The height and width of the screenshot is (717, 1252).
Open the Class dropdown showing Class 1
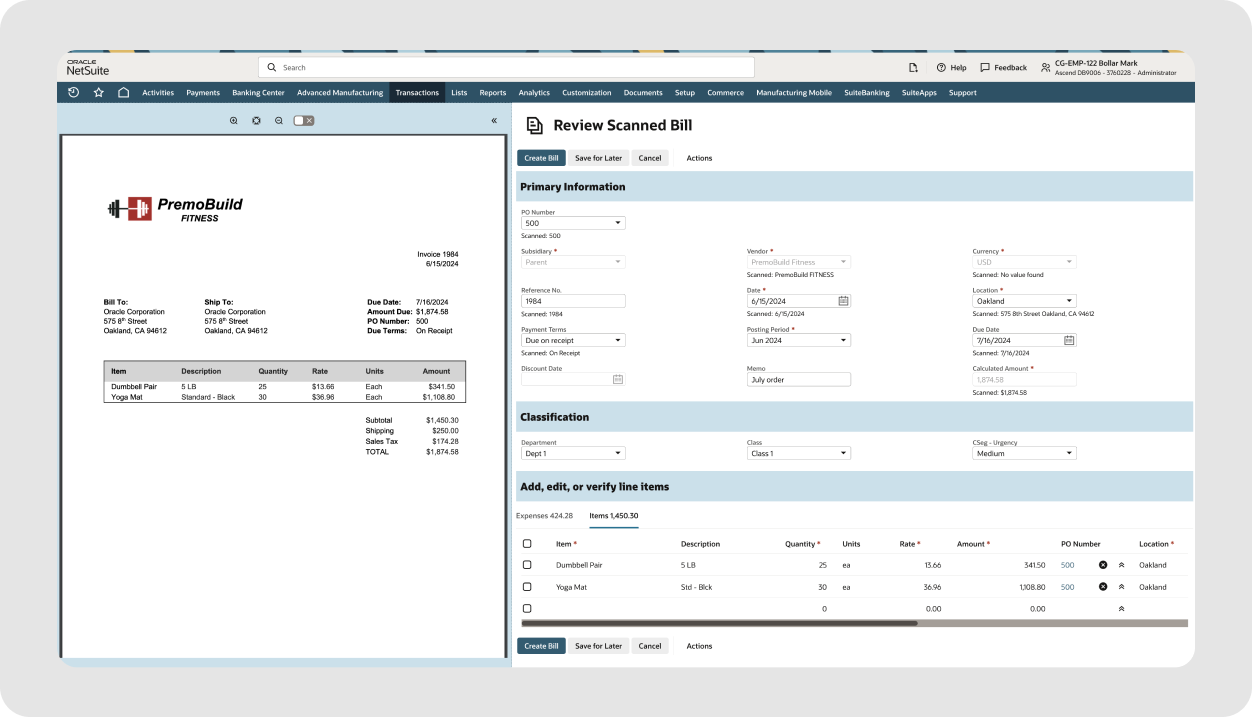(x=798, y=452)
